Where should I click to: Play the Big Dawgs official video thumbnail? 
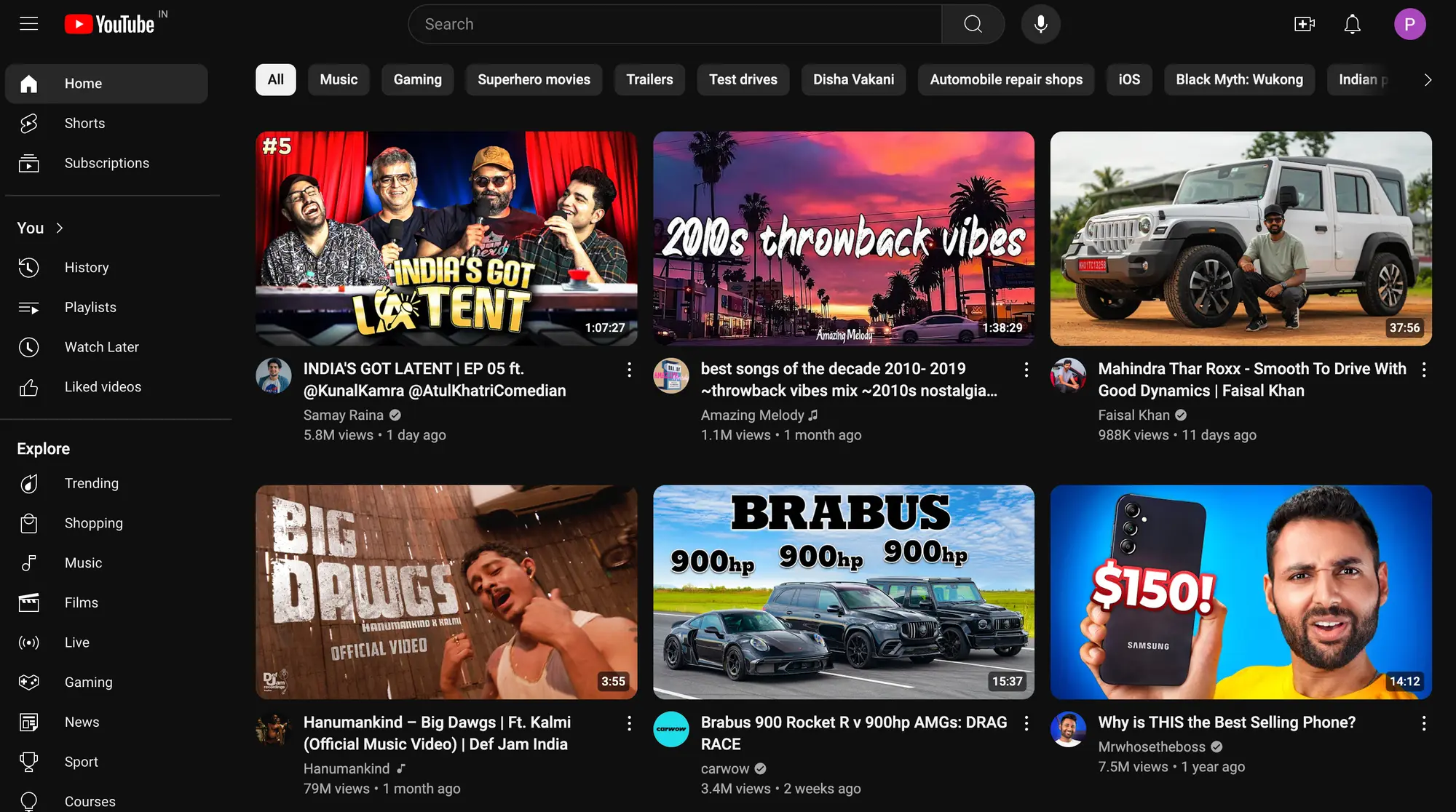[446, 592]
